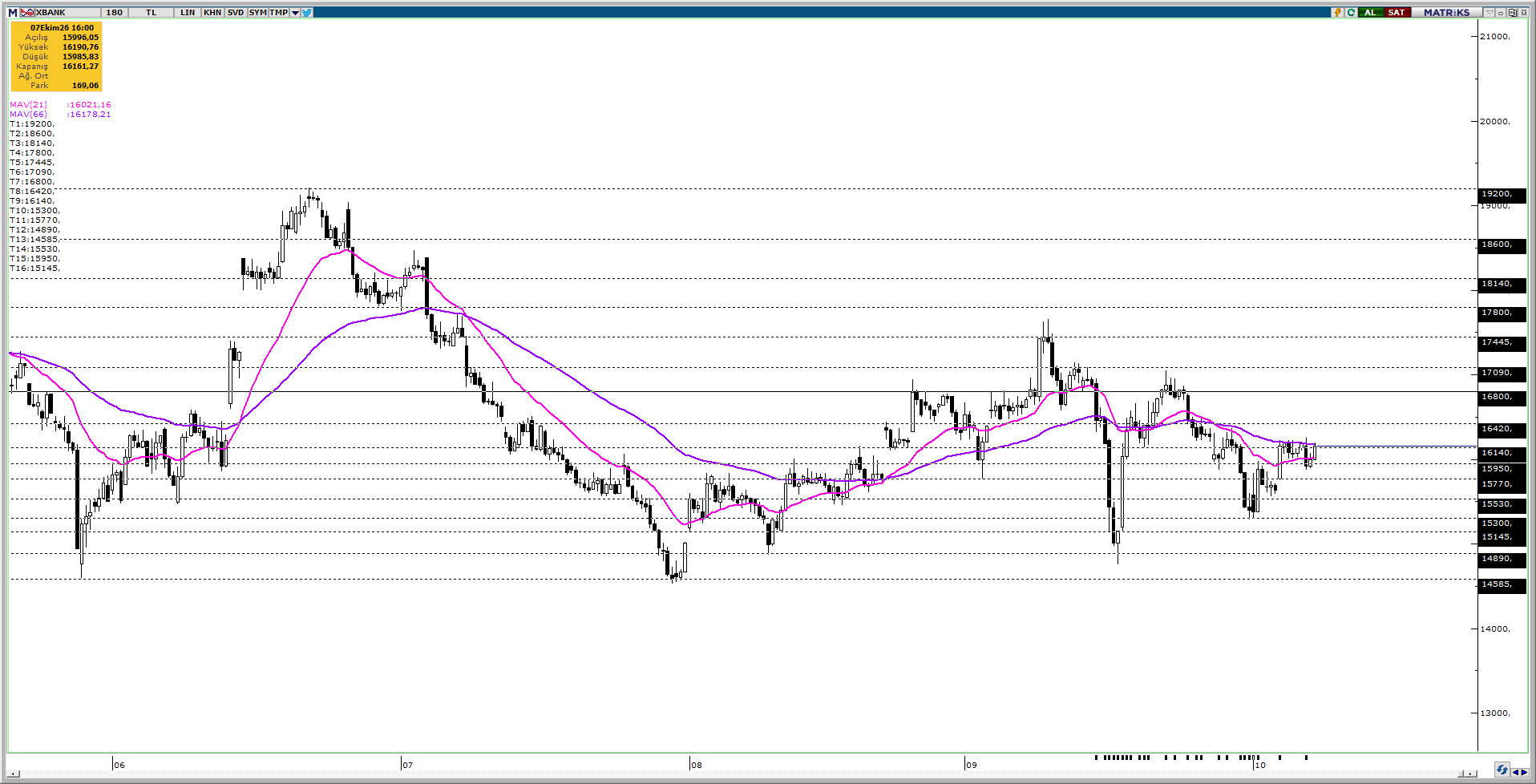Open the 180 period selector
Screen dimensions: 1536x784
tap(115, 13)
